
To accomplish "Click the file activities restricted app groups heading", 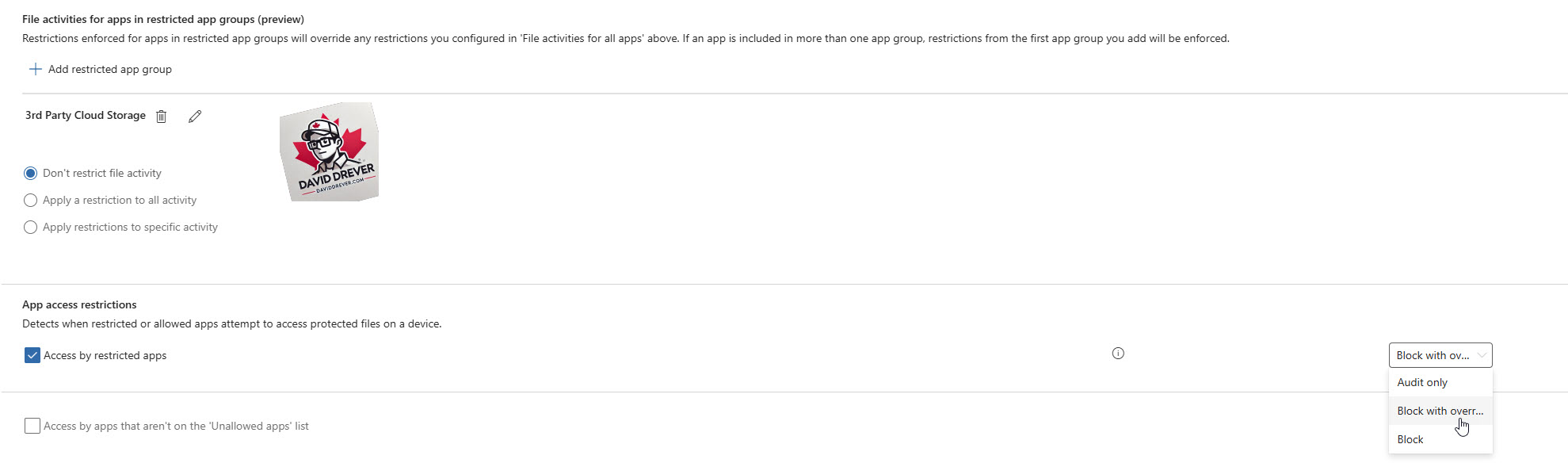I will [163, 19].
